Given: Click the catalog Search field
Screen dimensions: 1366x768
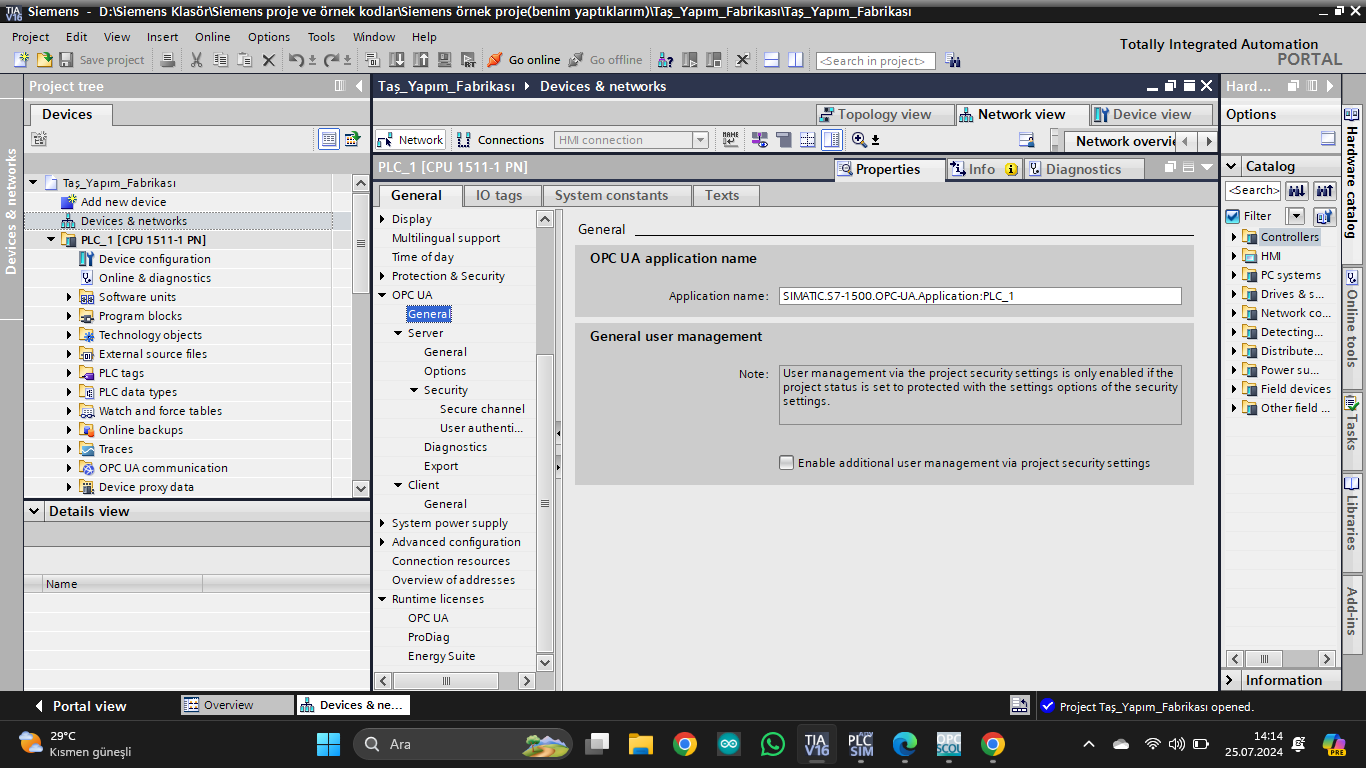Looking at the screenshot, I should tap(1253, 190).
